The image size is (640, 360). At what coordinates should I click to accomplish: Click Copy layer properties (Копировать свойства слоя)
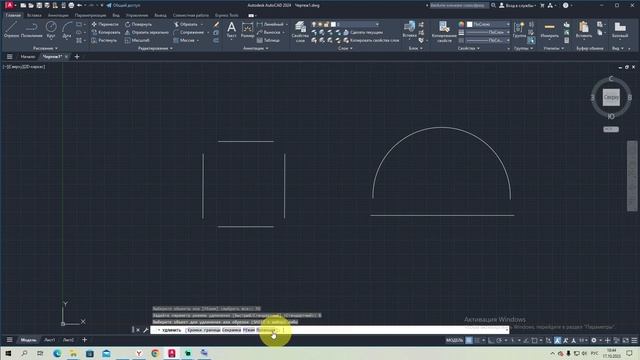[x=371, y=40]
